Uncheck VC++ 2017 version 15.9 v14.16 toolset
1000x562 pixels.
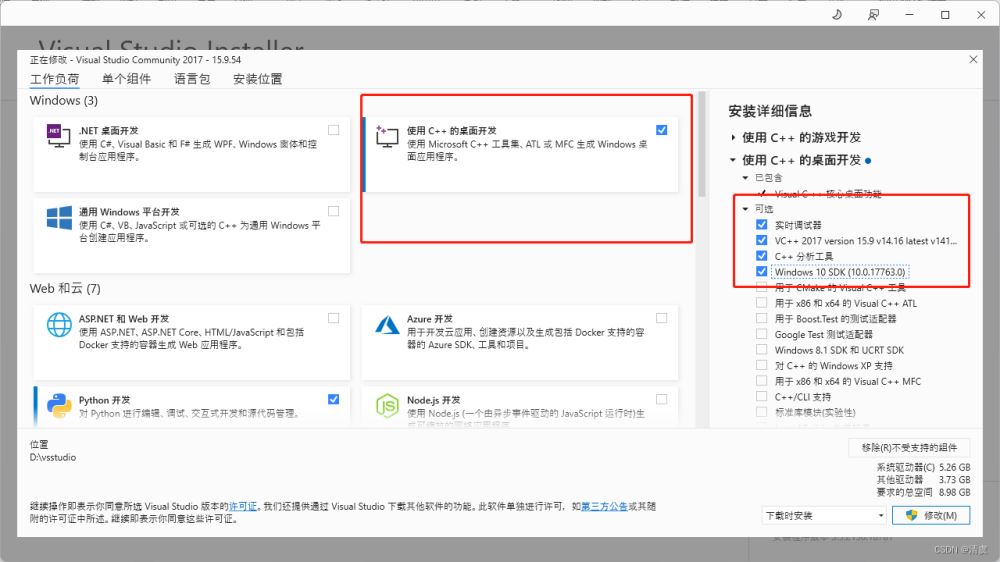[x=761, y=240]
